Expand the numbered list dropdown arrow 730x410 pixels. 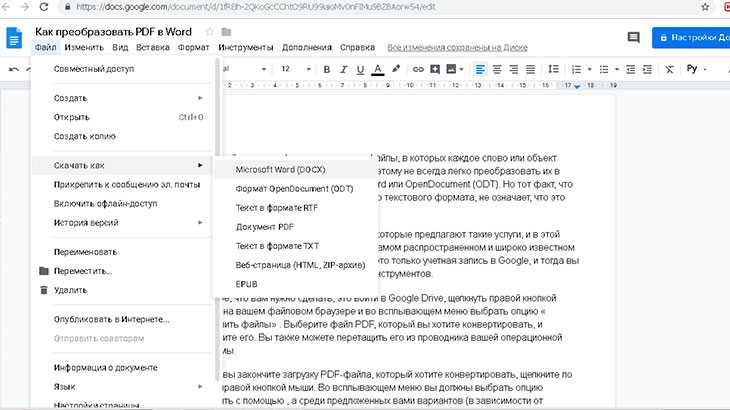[589, 69]
